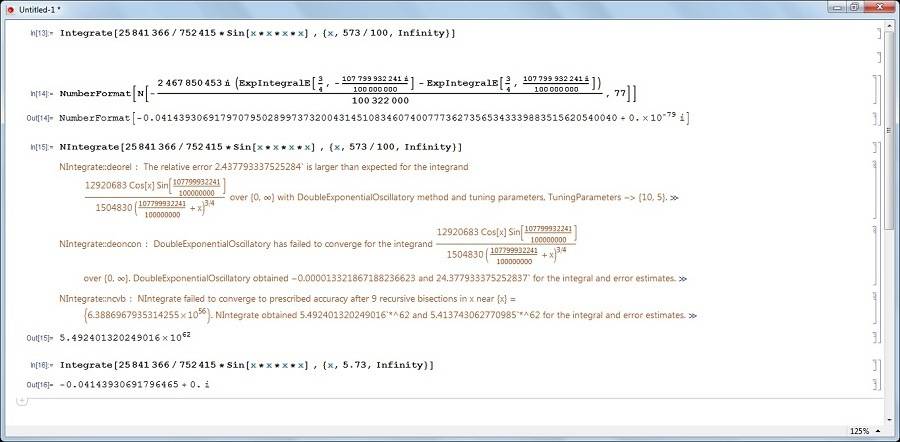Click the In[13]:= cell label
Viewport: 900px width, 442px height.
(41, 34)
